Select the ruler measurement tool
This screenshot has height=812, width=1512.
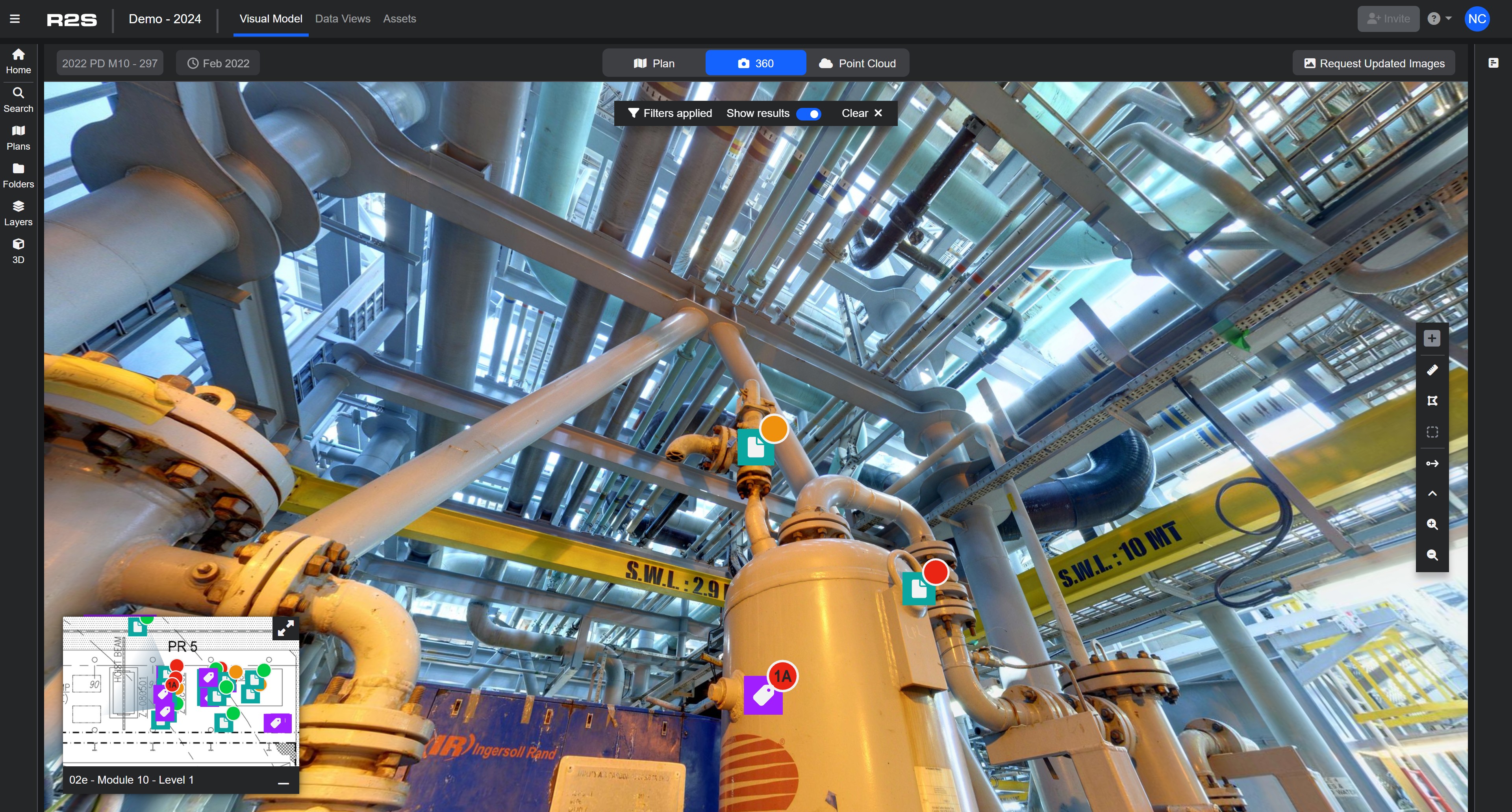[x=1432, y=370]
